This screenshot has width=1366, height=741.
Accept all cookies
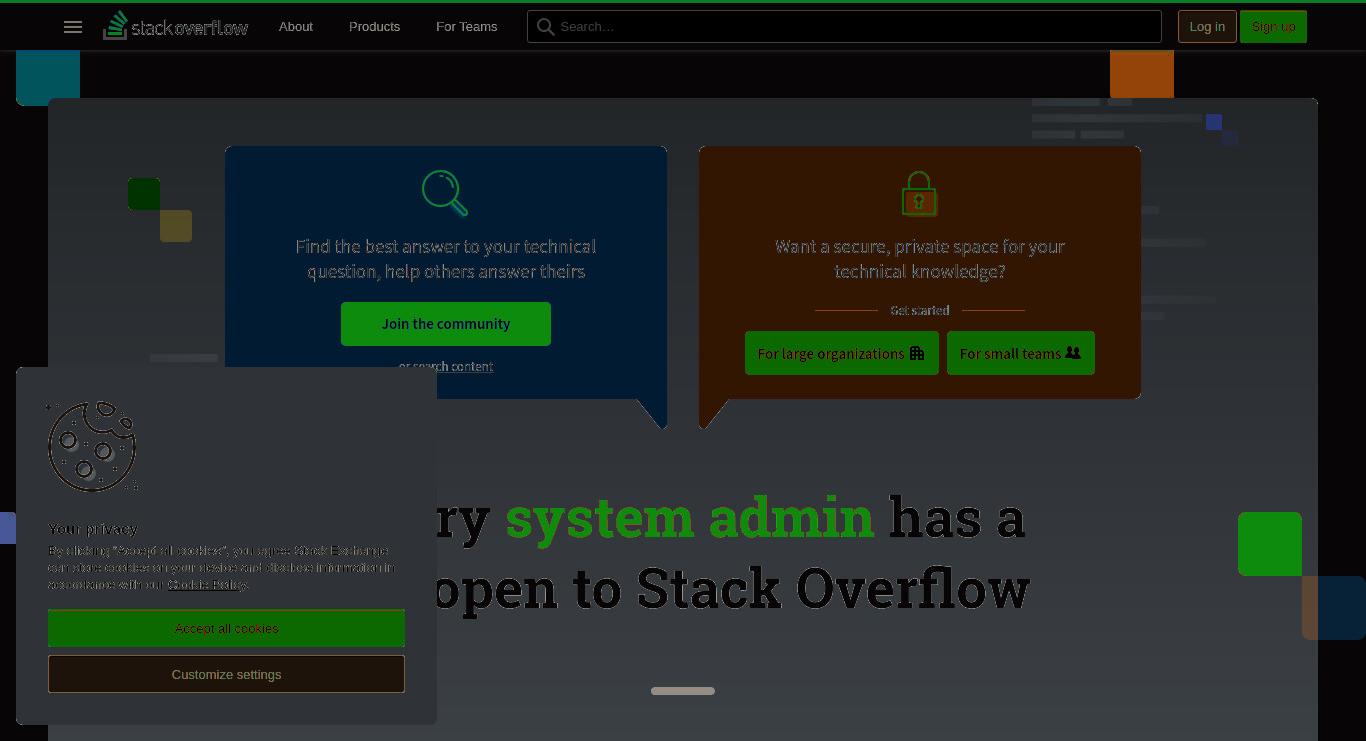(x=226, y=628)
